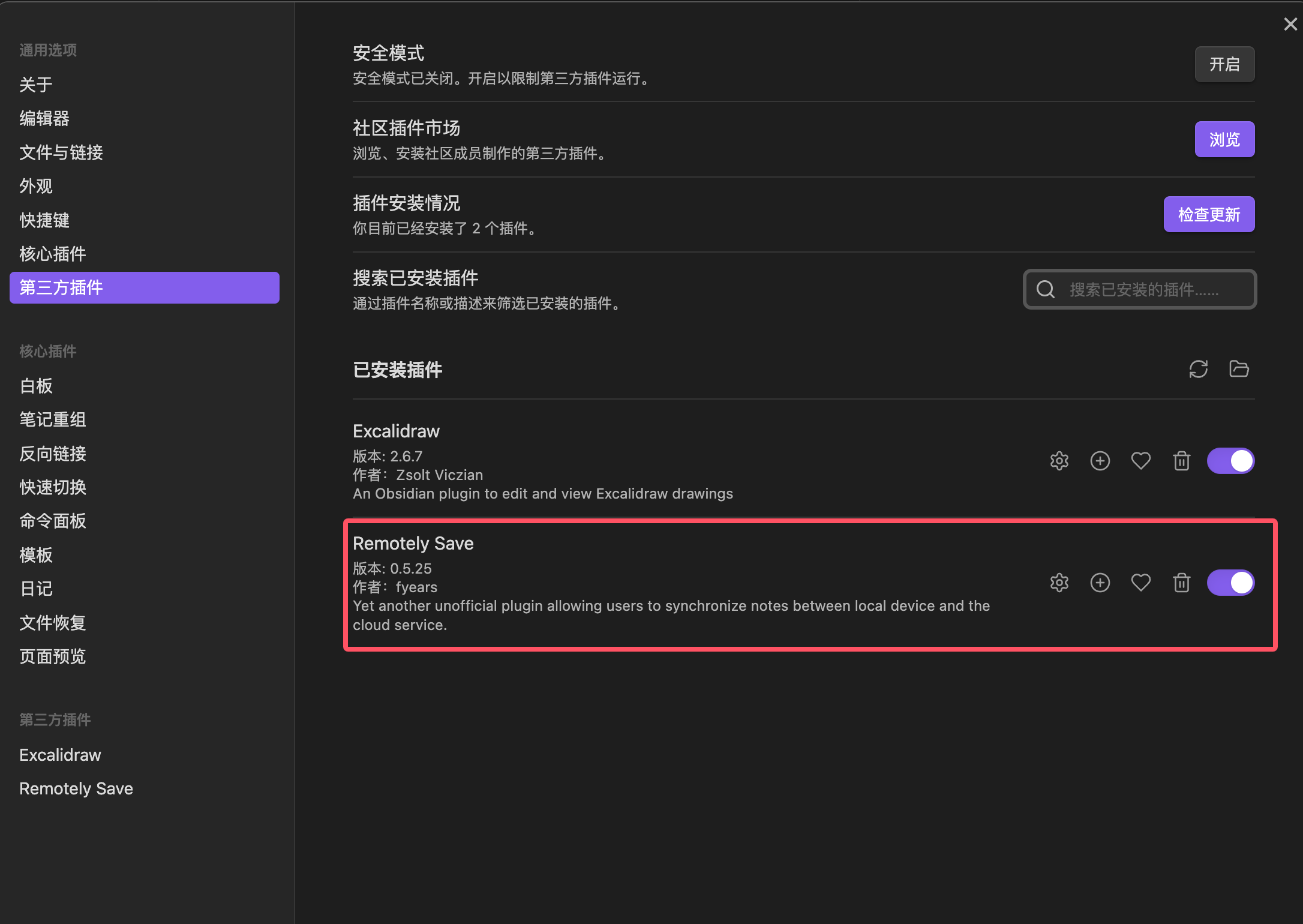Open Excalidraw hotkeys plus icon
The image size is (1303, 924).
[1100, 461]
